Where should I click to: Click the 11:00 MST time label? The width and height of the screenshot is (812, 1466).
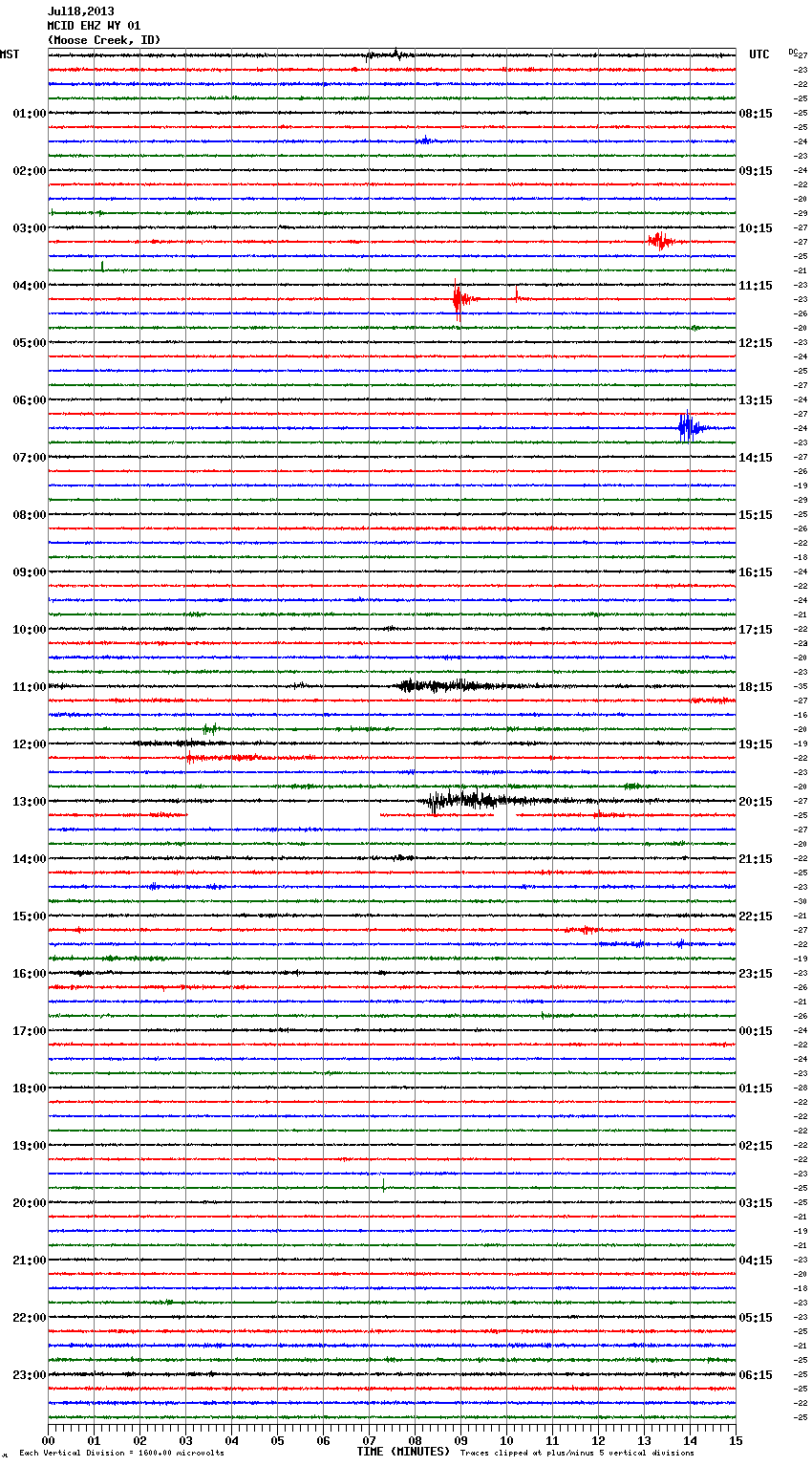pos(29,687)
